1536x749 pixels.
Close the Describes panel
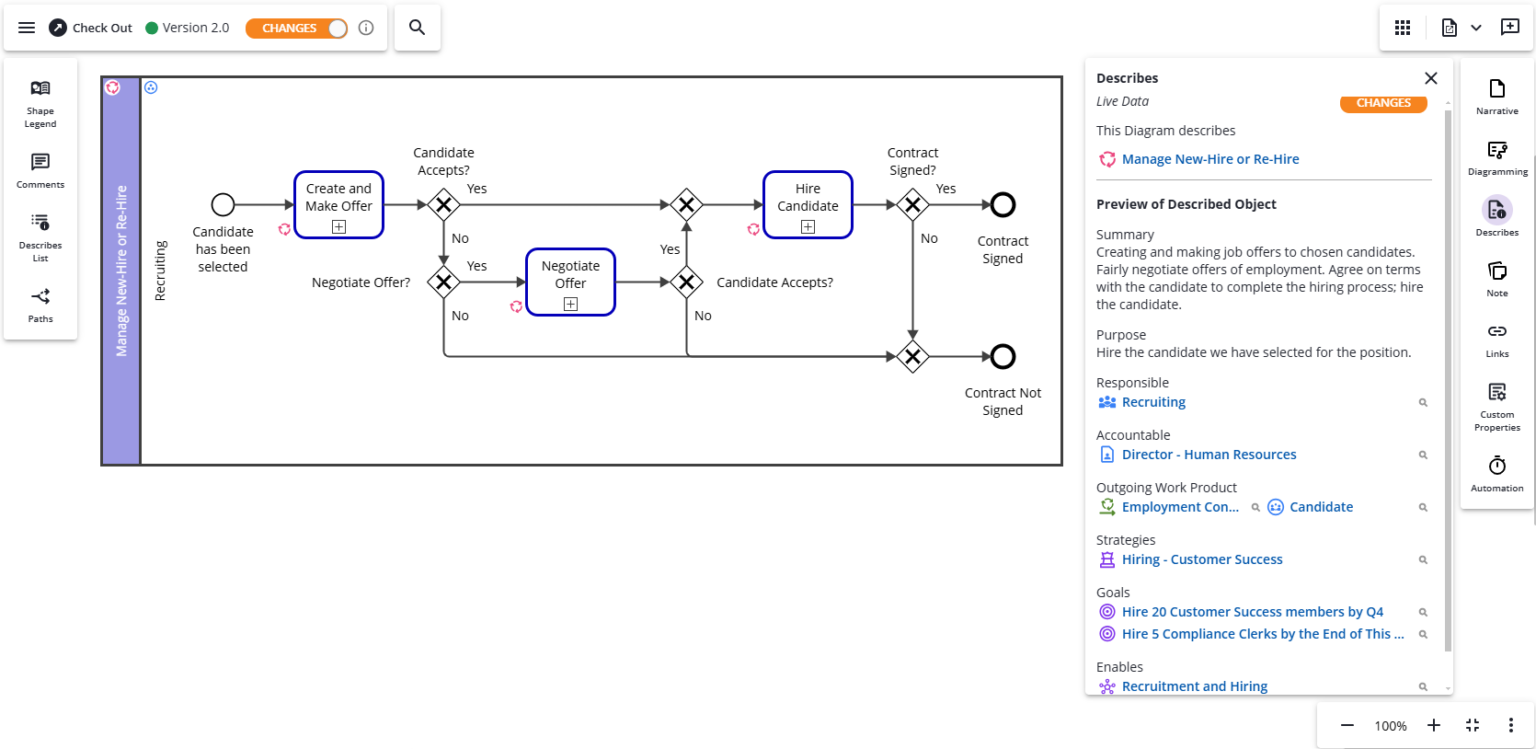click(x=1430, y=78)
